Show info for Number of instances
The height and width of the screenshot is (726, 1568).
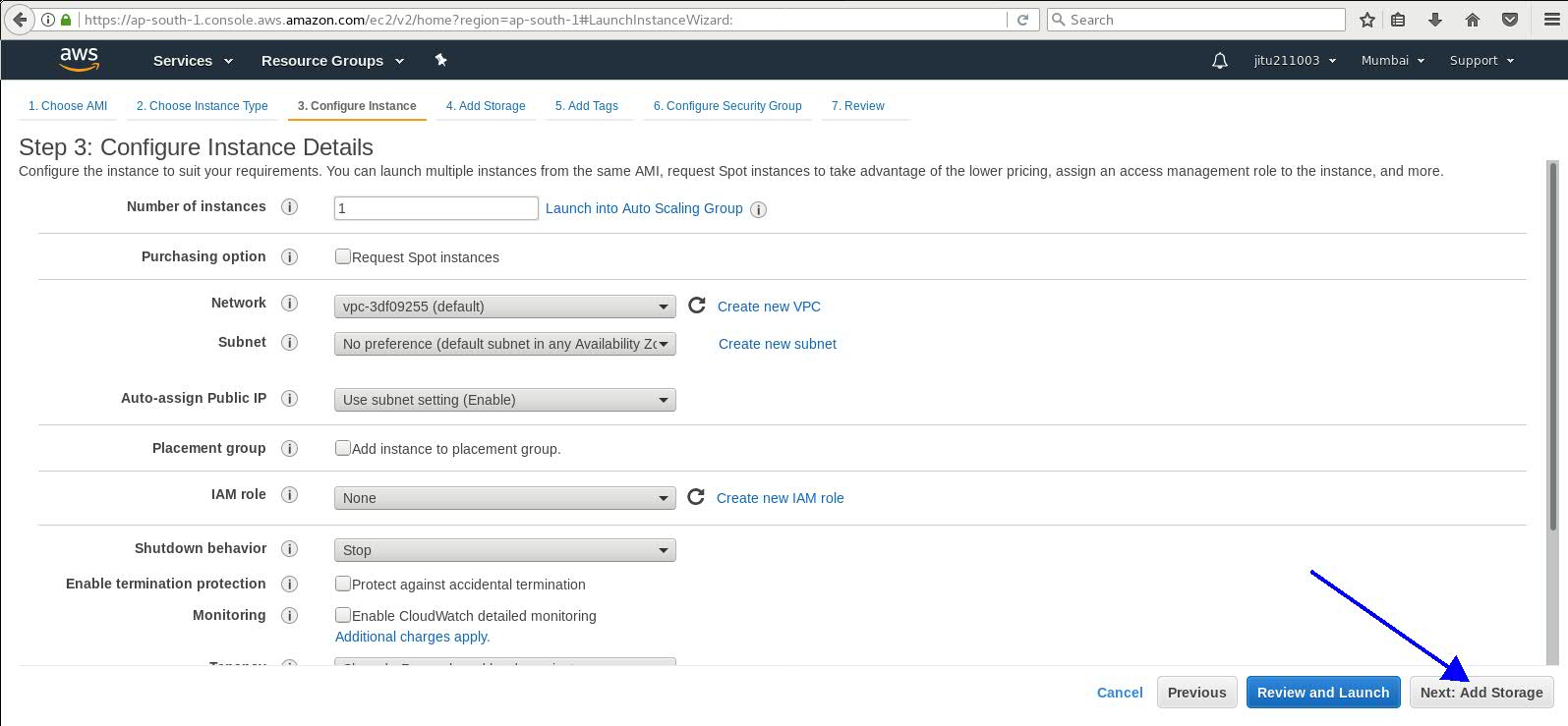(x=290, y=207)
